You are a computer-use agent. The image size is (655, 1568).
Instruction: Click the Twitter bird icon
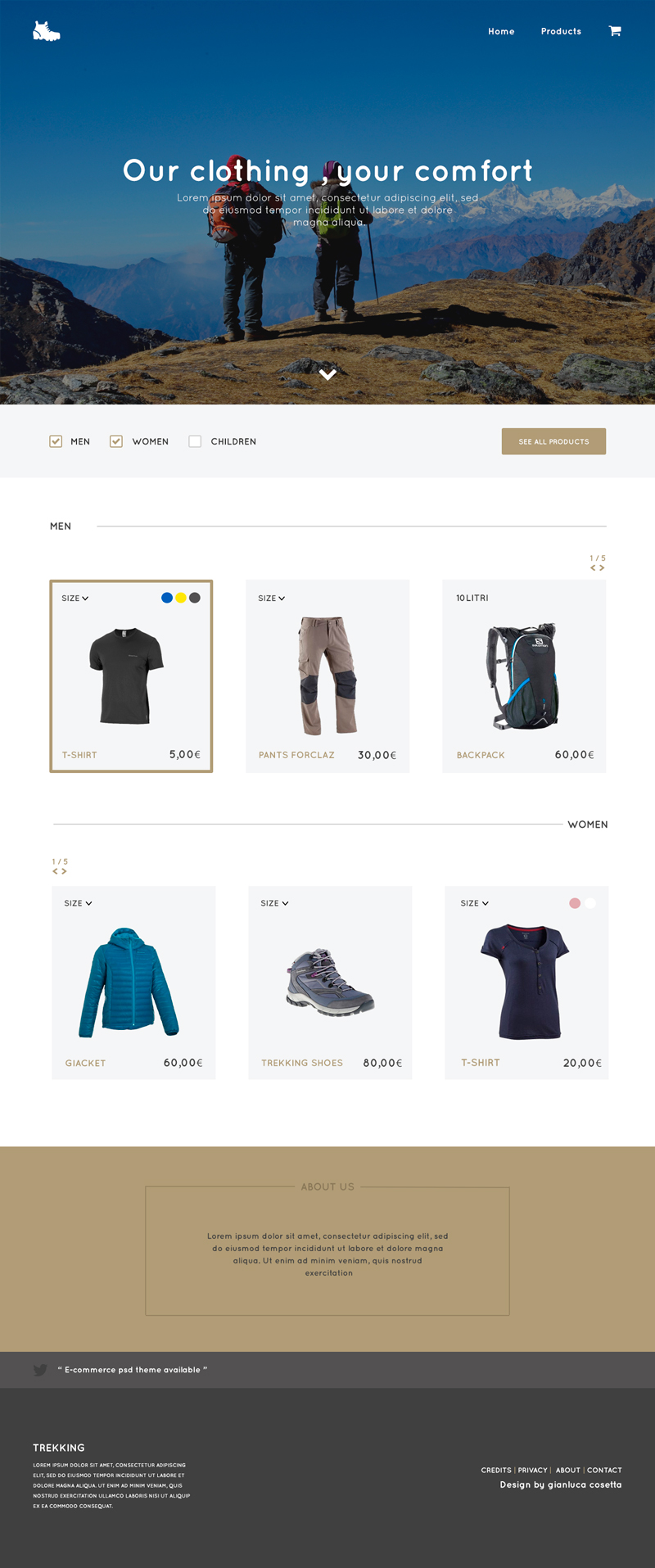(x=40, y=1370)
